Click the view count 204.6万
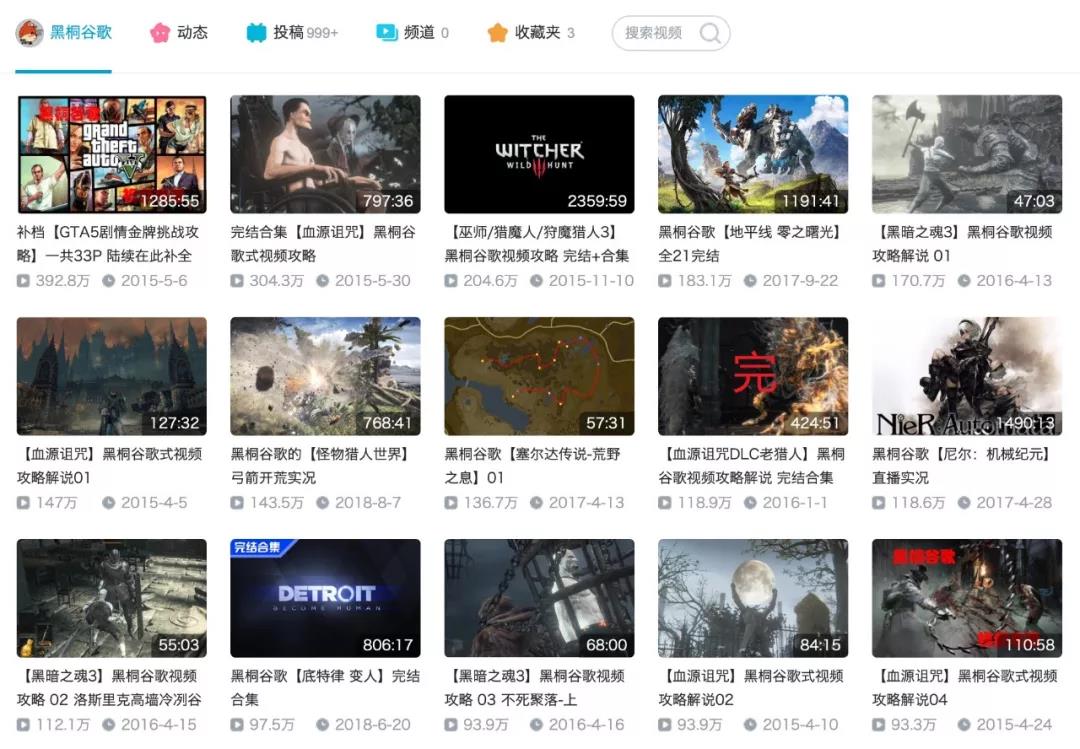 coord(490,280)
